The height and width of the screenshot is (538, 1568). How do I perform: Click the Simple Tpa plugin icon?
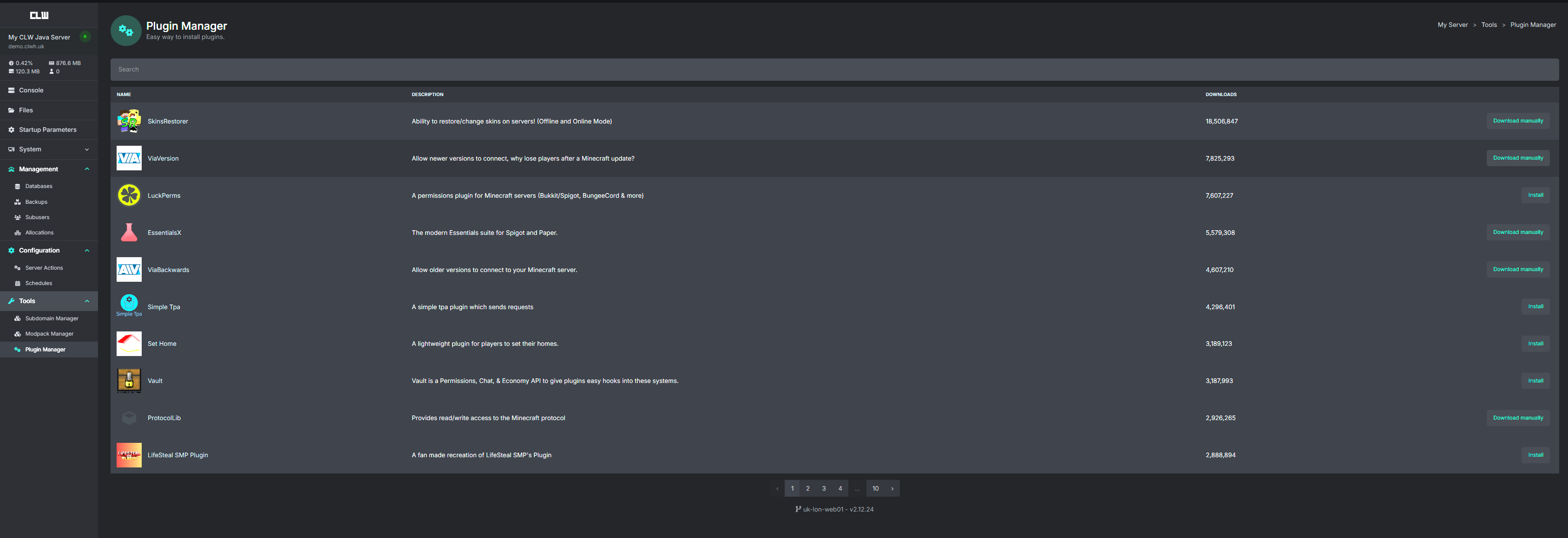[x=129, y=306]
